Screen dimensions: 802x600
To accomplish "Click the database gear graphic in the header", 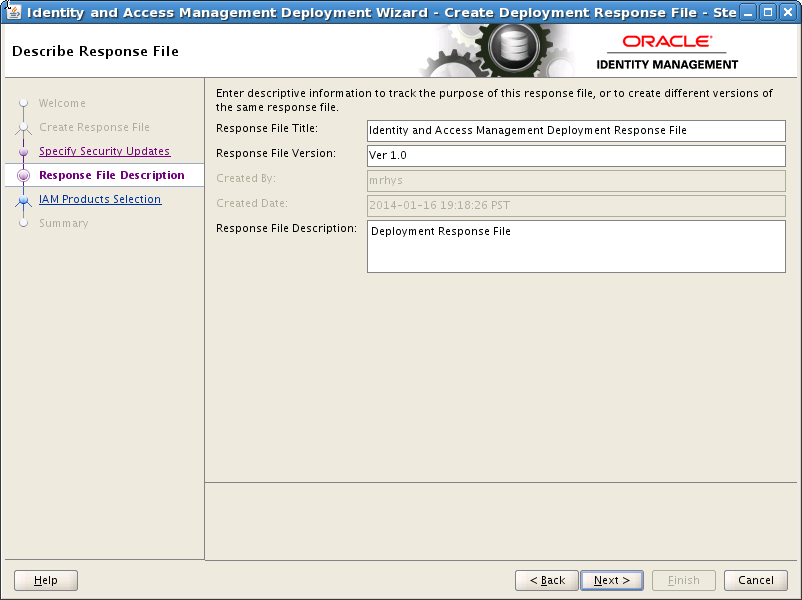I will (513, 47).
